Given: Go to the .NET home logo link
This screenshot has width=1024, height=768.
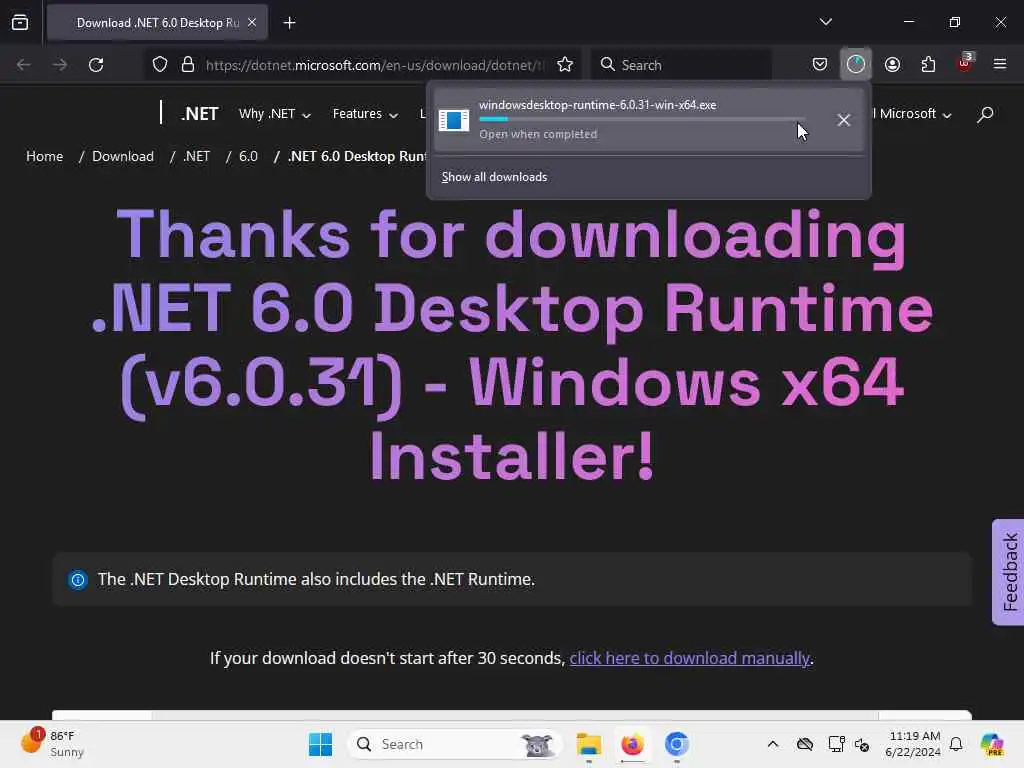Looking at the screenshot, I should (x=200, y=114).
